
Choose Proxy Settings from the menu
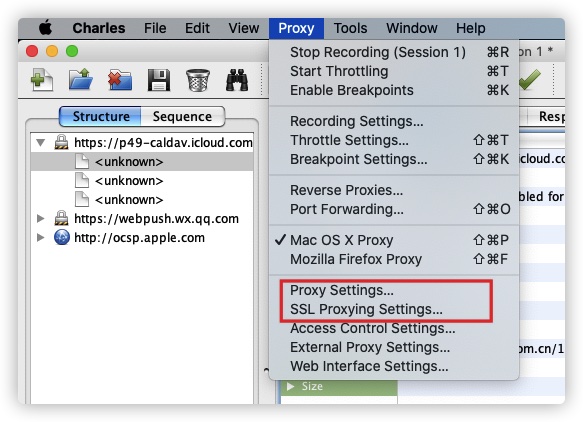pyautogui.click(x=342, y=290)
